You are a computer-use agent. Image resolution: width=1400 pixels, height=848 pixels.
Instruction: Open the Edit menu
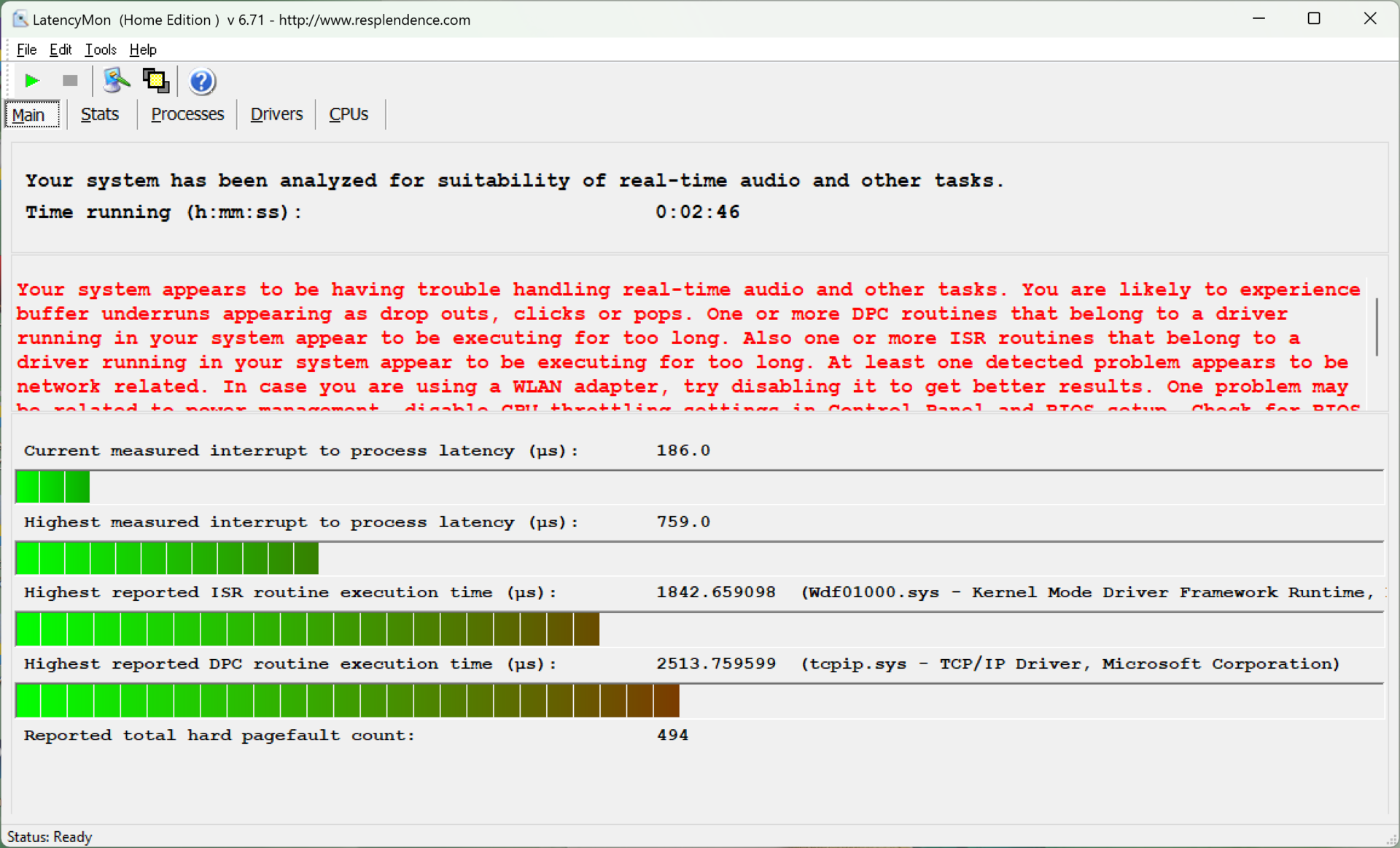pos(61,50)
